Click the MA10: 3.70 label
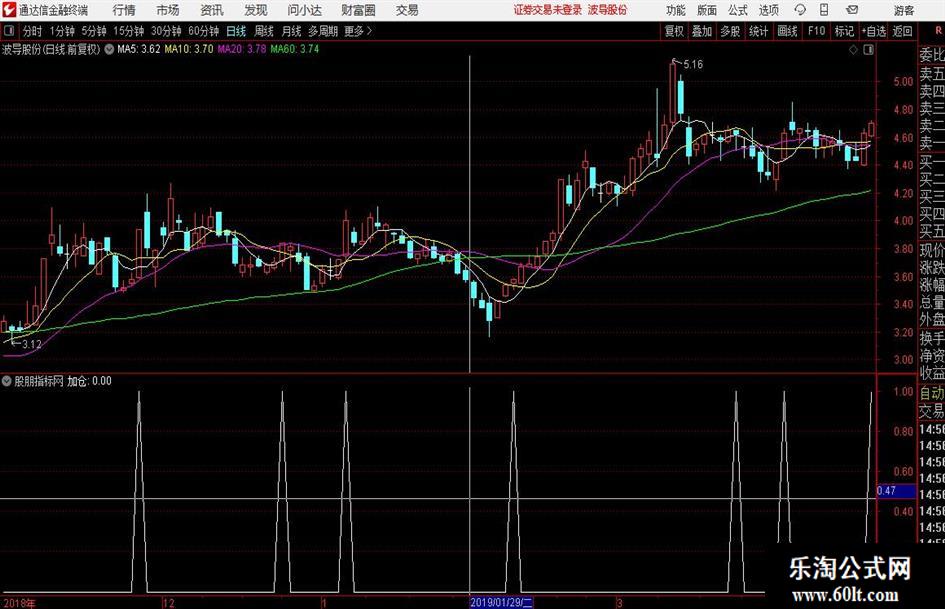Viewport: 945px width, 609px height. (189, 49)
